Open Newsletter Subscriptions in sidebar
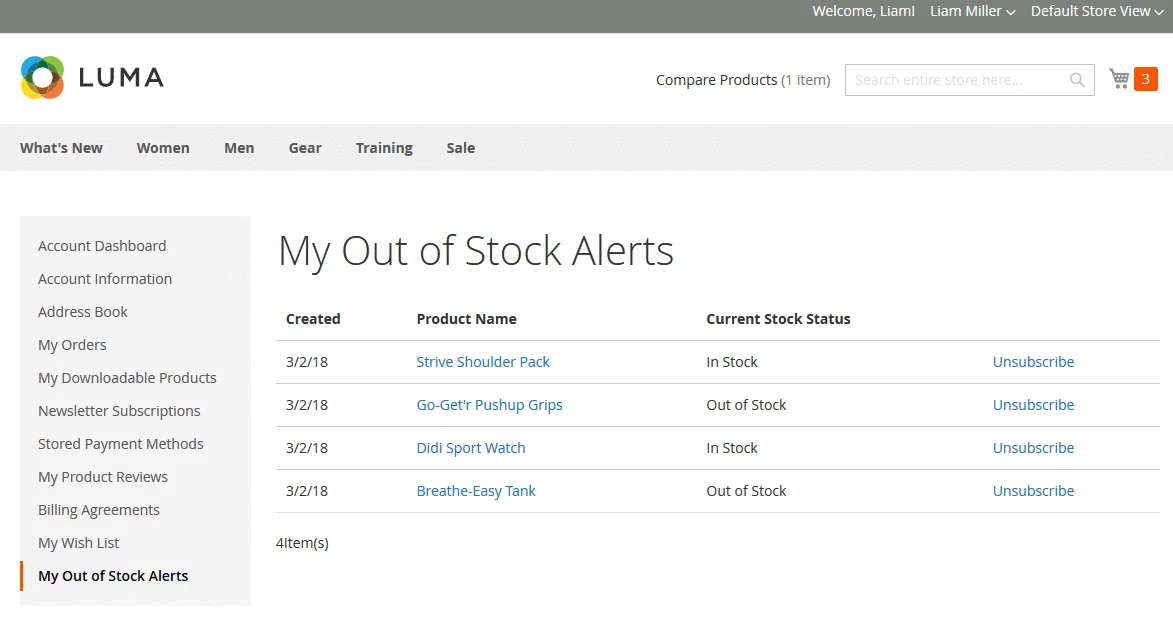Viewport: 1173px width, 631px height. coord(119,411)
